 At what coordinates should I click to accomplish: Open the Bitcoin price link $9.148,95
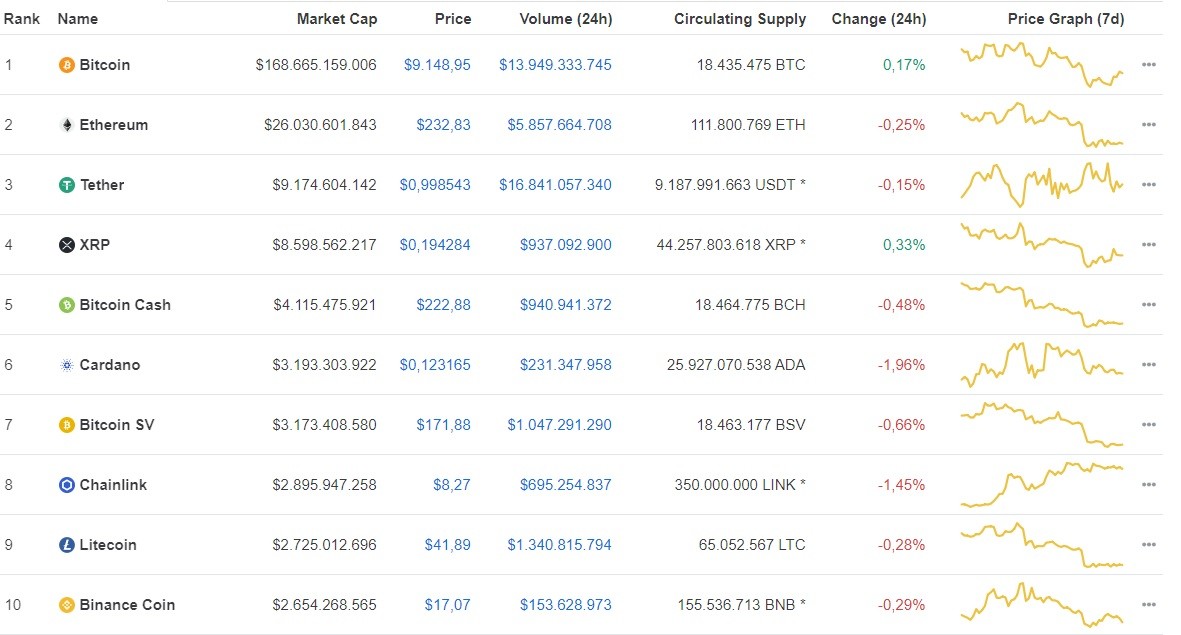(x=435, y=64)
